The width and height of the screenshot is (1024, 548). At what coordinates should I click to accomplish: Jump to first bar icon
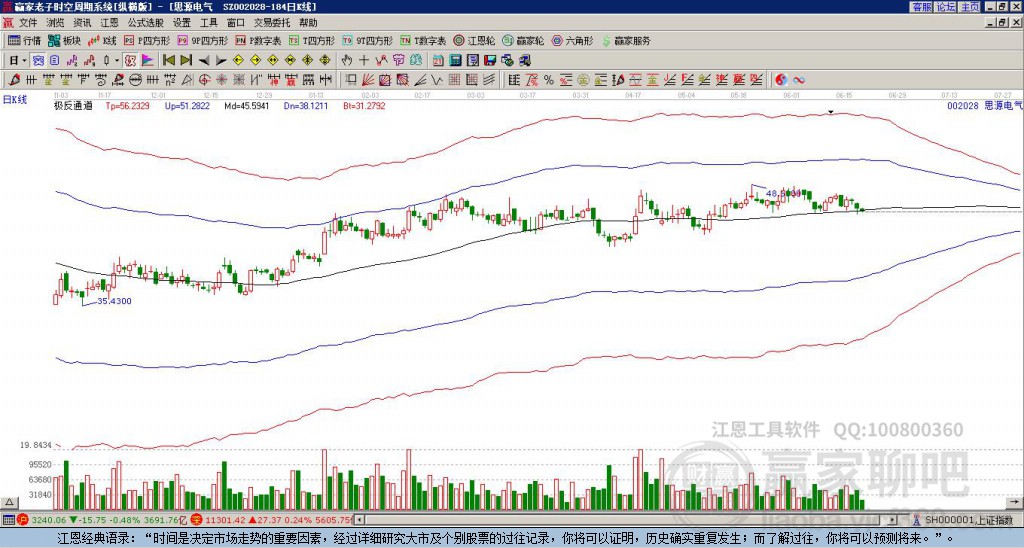(x=168, y=61)
